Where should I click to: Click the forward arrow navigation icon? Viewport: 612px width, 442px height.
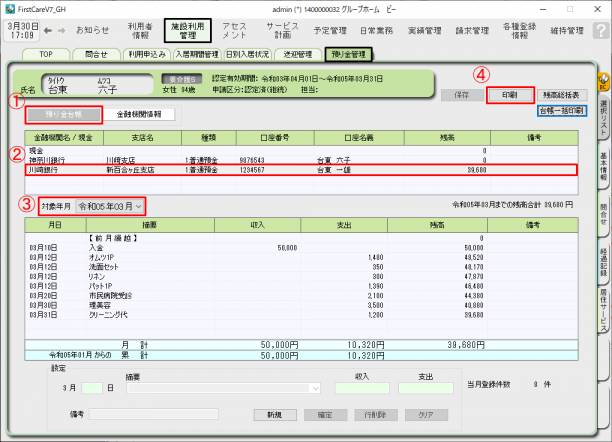click(x=63, y=31)
